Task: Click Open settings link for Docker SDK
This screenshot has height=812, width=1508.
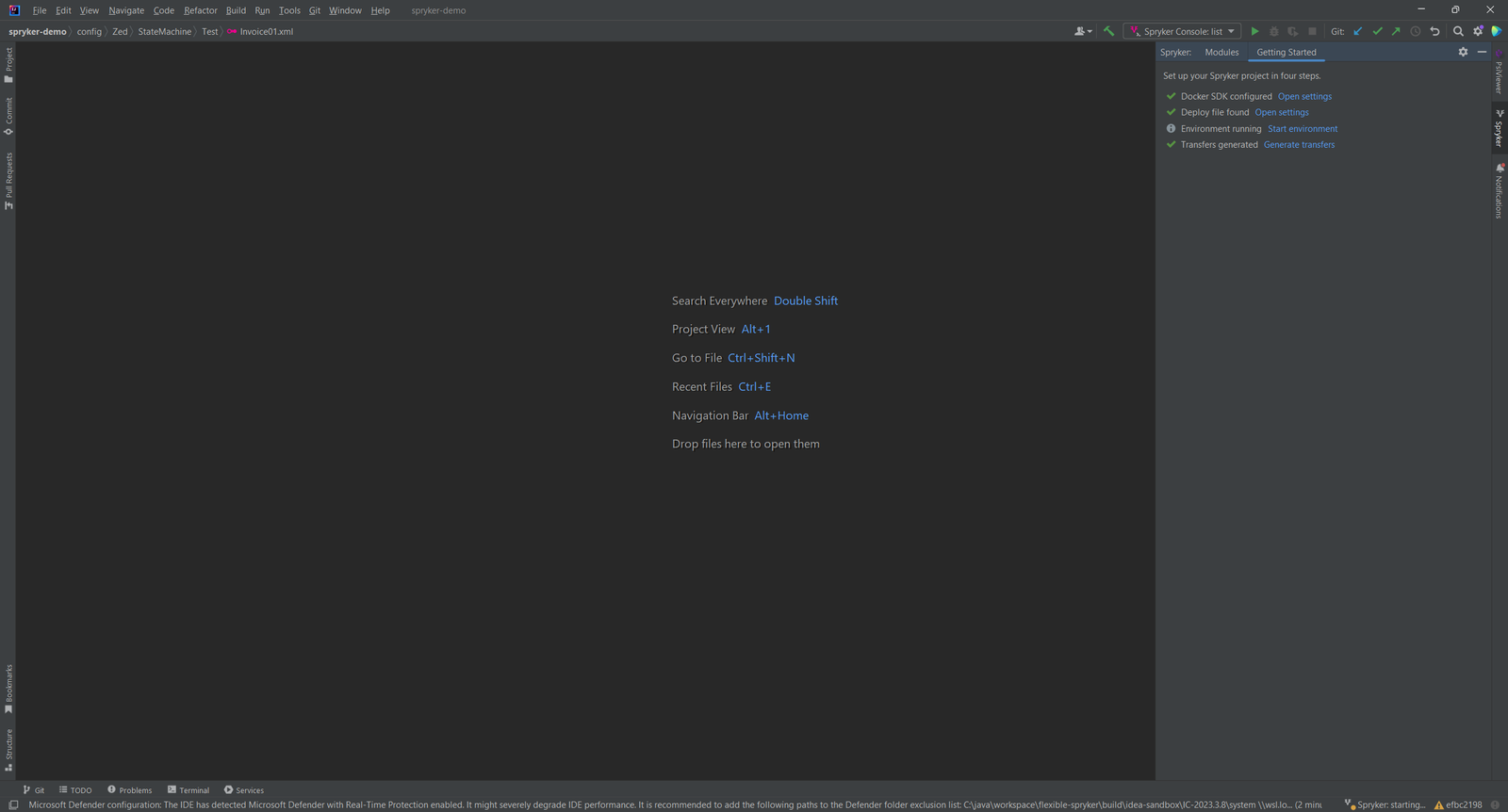Action: pyautogui.click(x=1304, y=96)
